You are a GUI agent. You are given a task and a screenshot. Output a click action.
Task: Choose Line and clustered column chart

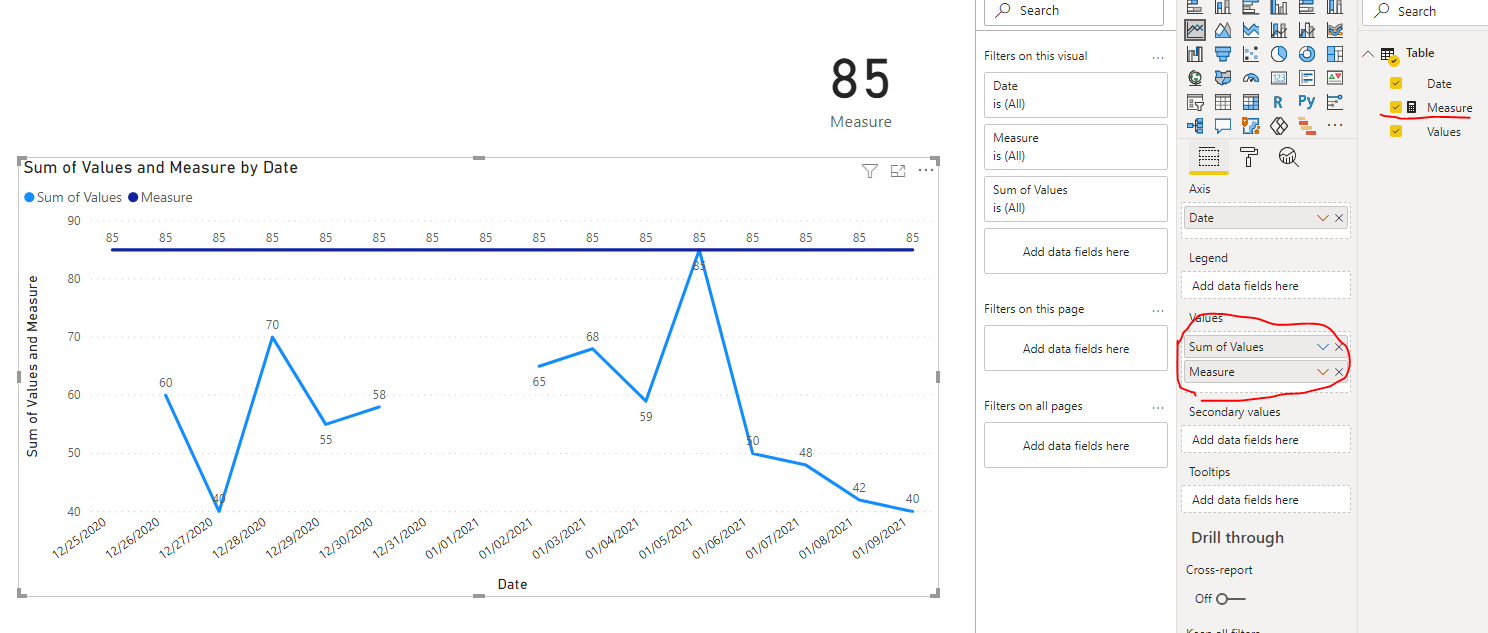coord(1307,30)
